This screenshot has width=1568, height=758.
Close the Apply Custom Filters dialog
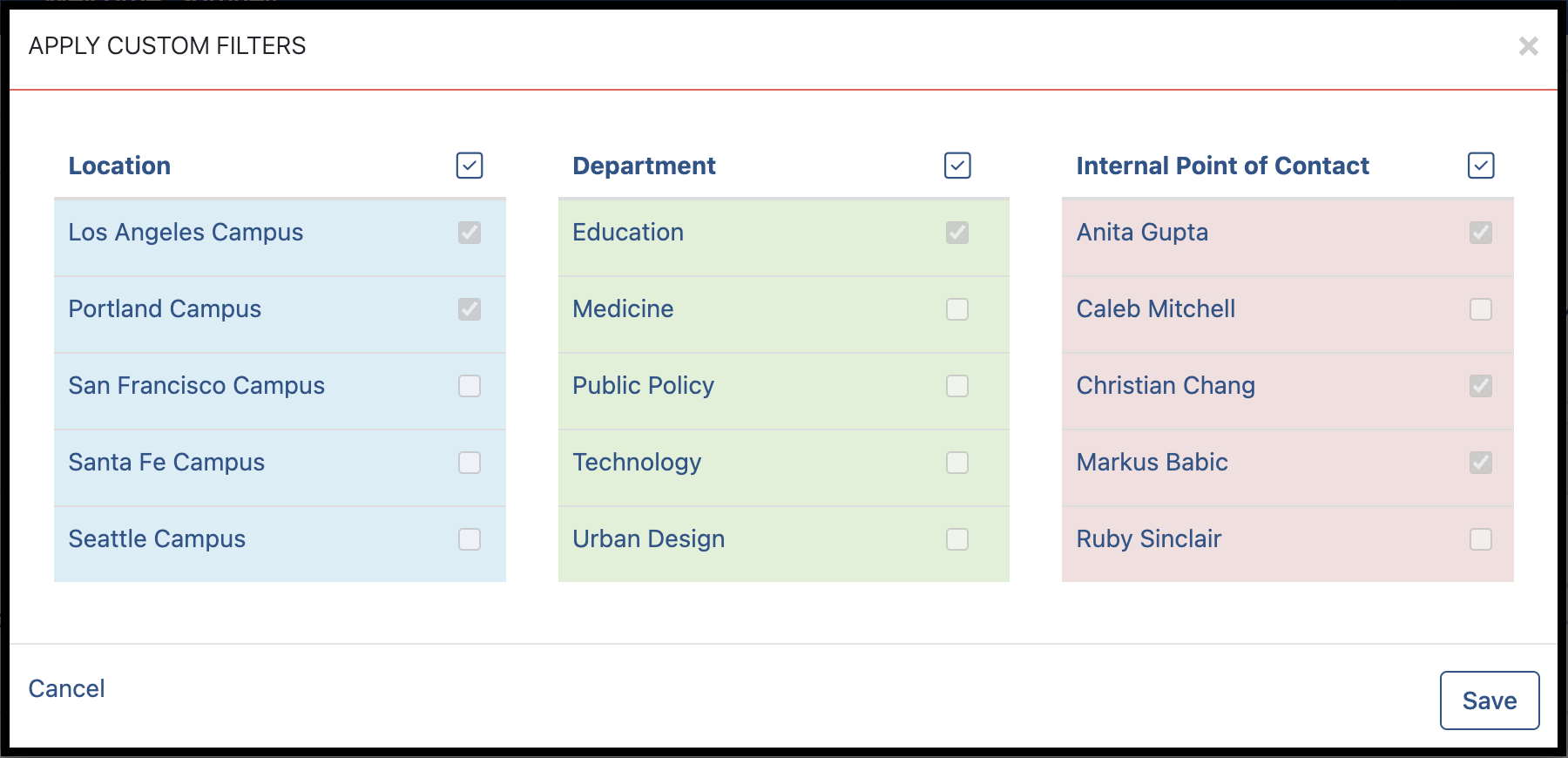[x=1528, y=46]
